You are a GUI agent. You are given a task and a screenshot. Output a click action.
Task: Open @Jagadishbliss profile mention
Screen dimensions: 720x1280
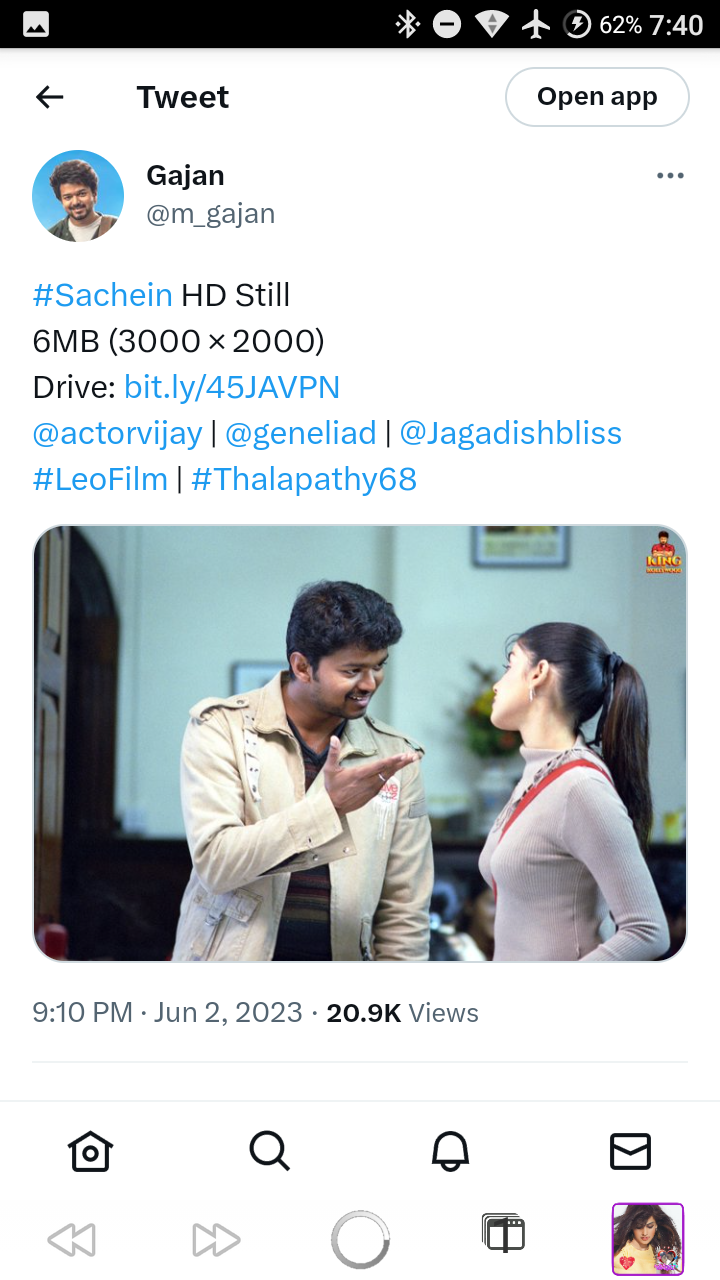(x=511, y=433)
